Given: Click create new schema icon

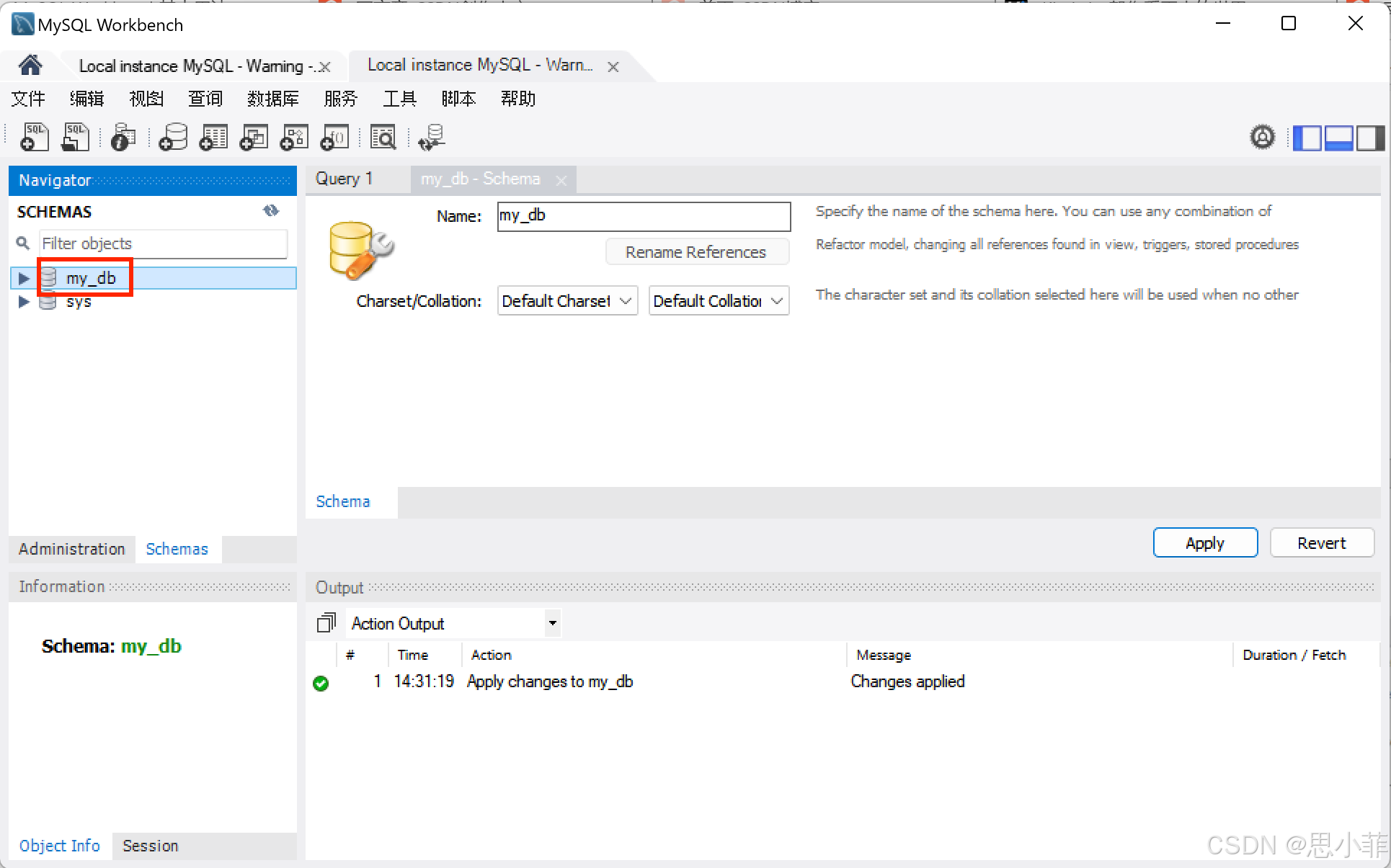Looking at the screenshot, I should pyautogui.click(x=173, y=137).
